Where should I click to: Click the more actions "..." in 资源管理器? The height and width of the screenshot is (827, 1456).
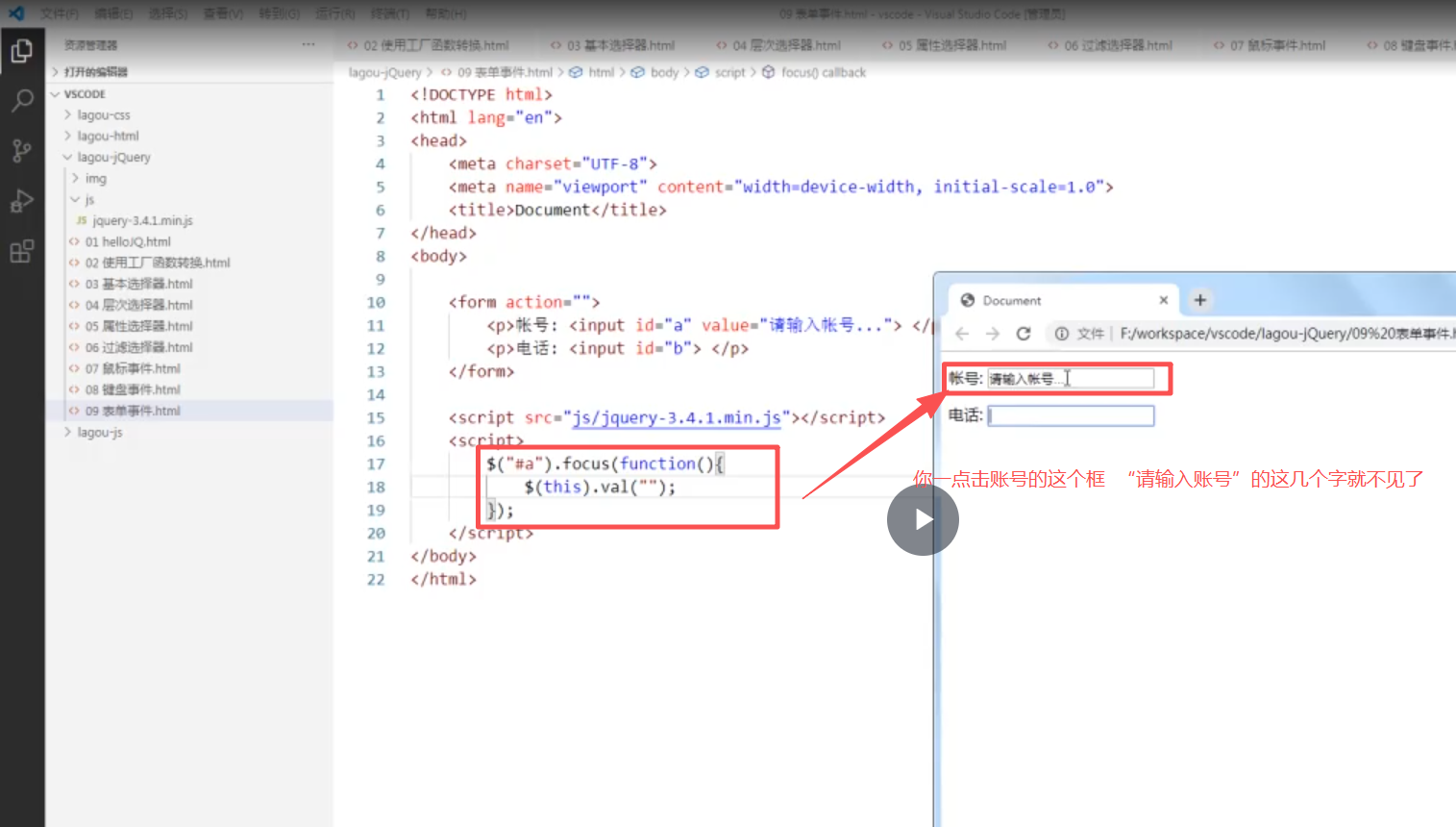308,44
